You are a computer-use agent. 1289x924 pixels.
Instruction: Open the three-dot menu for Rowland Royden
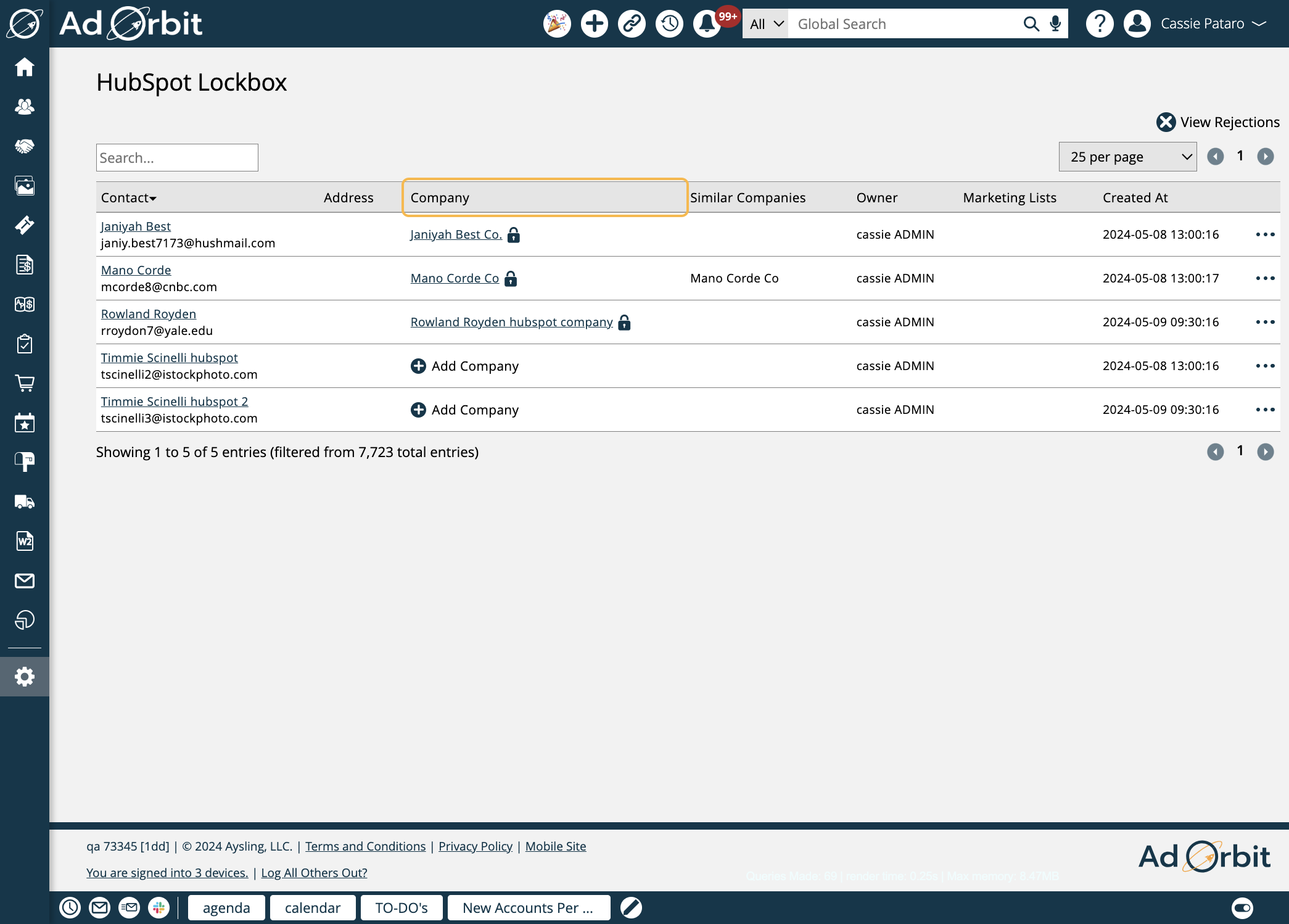point(1265,322)
